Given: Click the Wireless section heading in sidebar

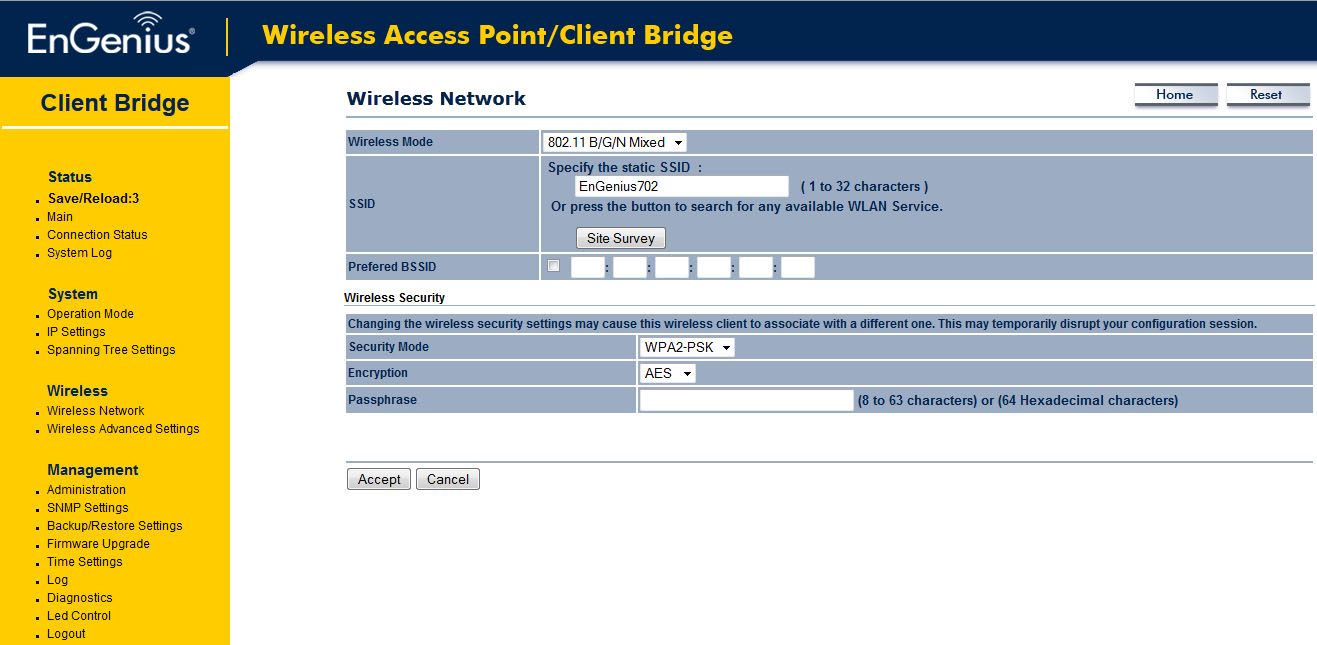Looking at the screenshot, I should pos(77,391).
